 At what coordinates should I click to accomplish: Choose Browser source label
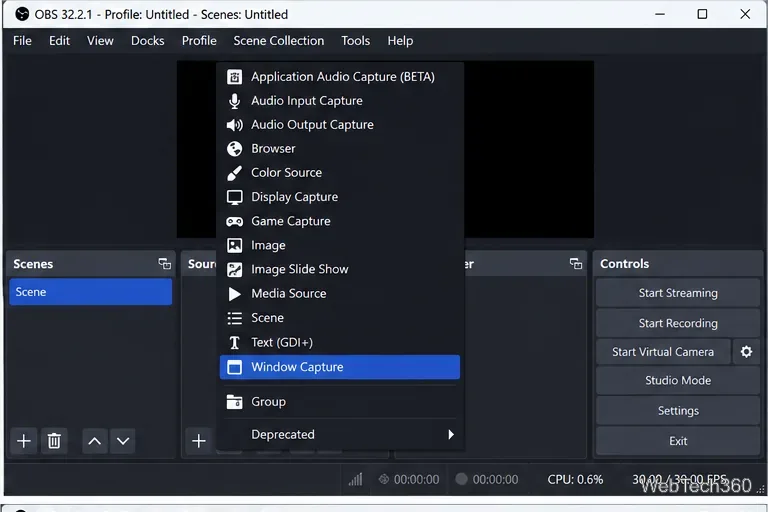click(273, 149)
